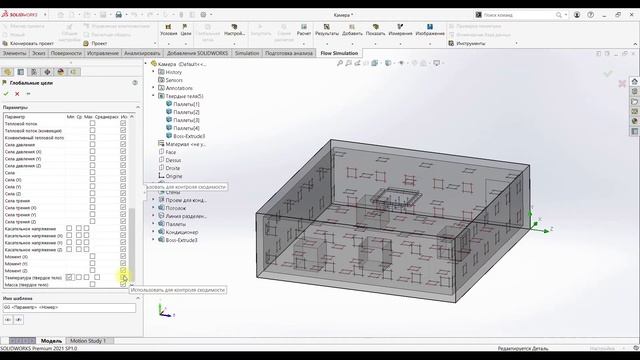Switch to the Эскиз tab
Viewport: 640px width, 360px height.
[x=39, y=53]
